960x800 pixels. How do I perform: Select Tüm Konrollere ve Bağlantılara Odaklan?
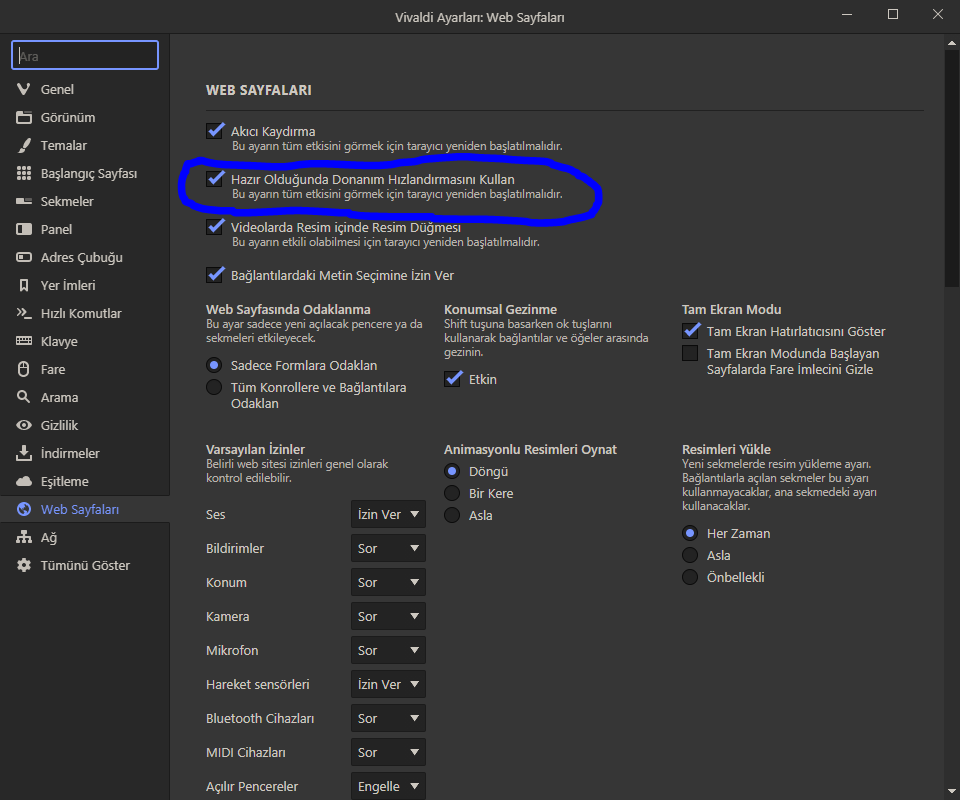[x=214, y=387]
